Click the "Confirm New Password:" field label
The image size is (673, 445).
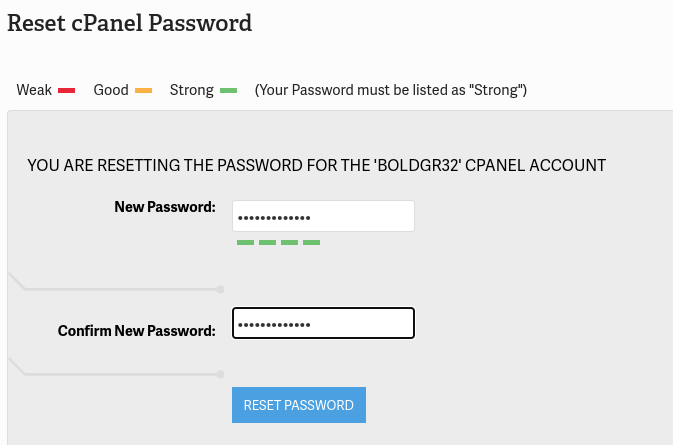[x=137, y=330]
